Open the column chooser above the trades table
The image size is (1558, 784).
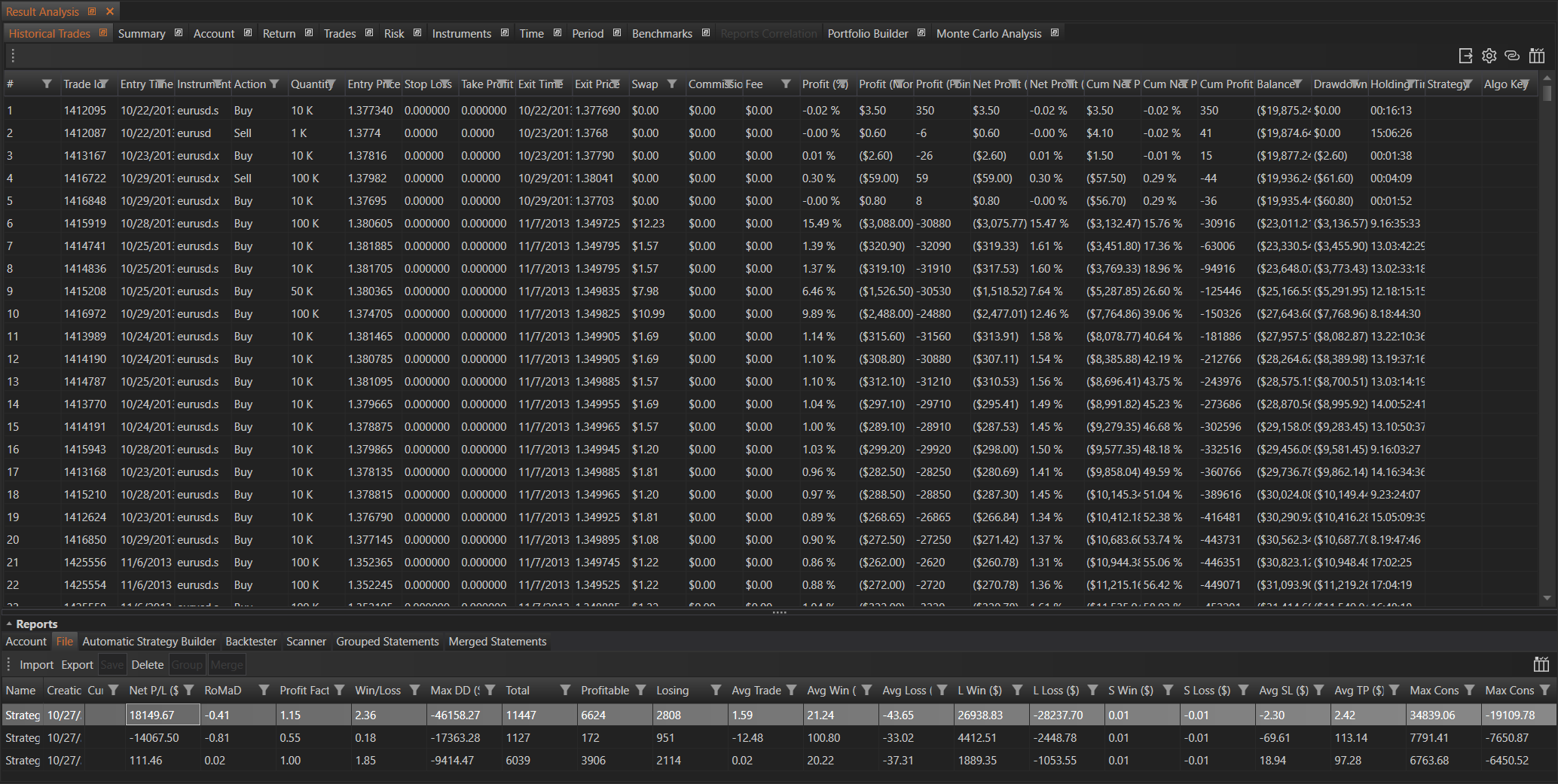pyautogui.click(x=1537, y=56)
